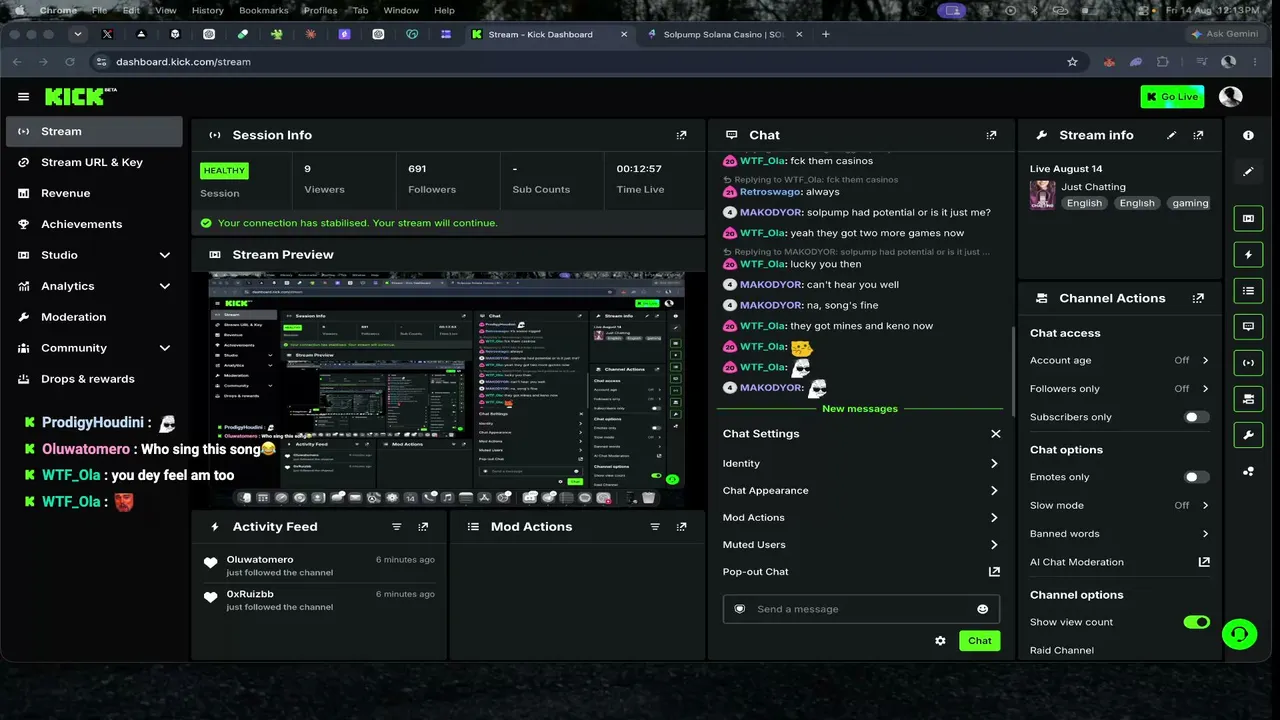Open the Mod Actions filter icon
Viewport: 1280px width, 720px height.
tap(656, 527)
